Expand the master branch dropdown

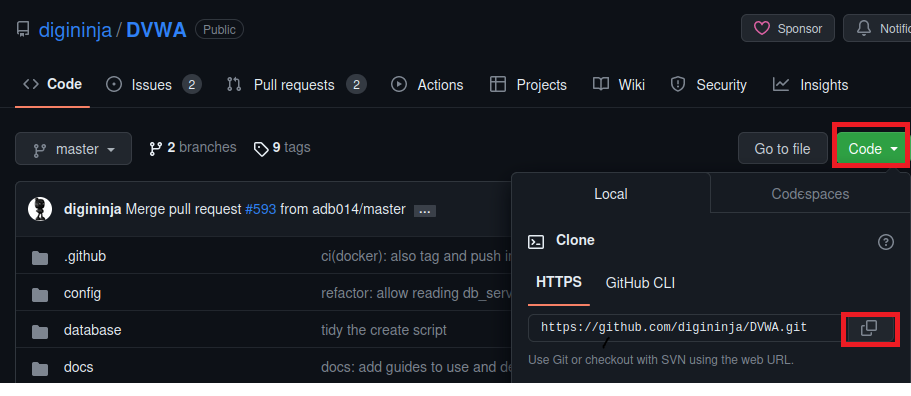pyautogui.click(x=73, y=149)
